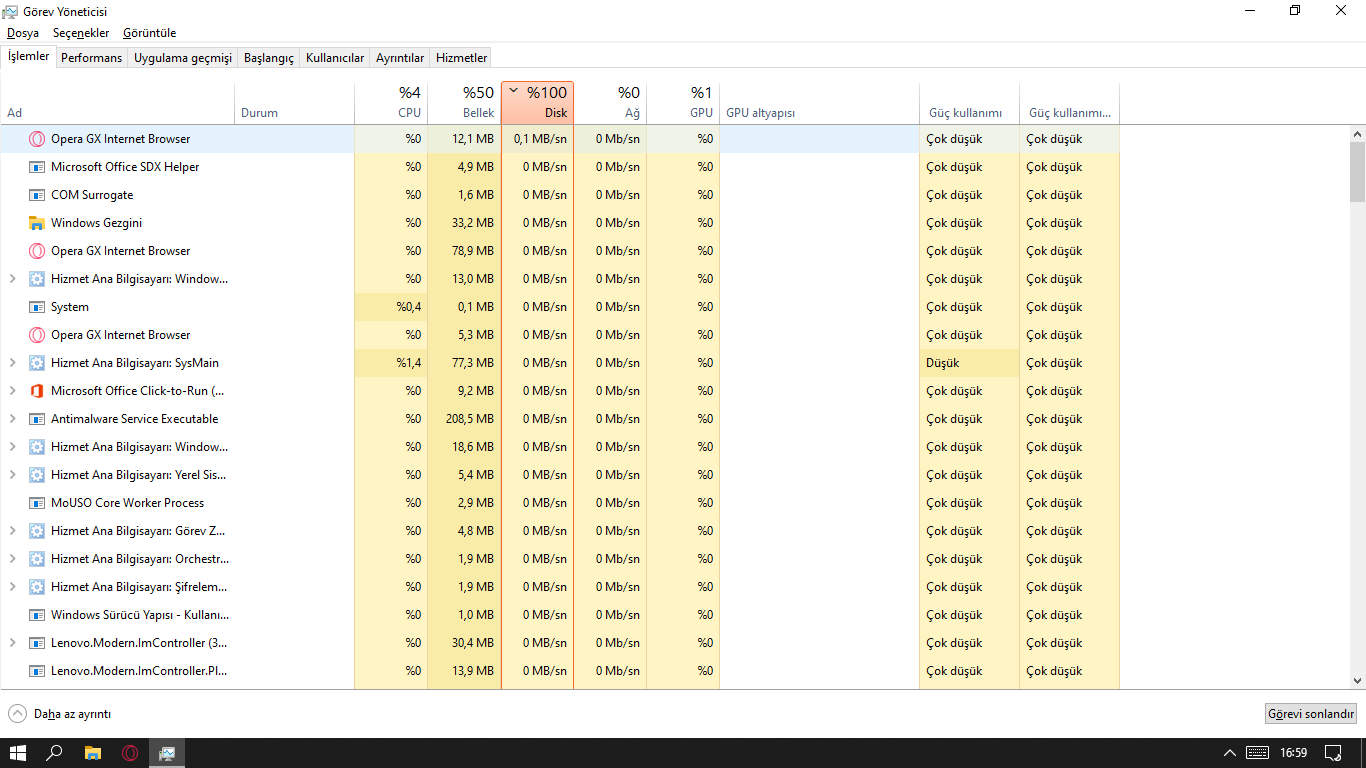Click gear icon of Hizmet Ana Bilgisayarı 18,6 MB row
This screenshot has width=1366, height=768.
coord(37,447)
